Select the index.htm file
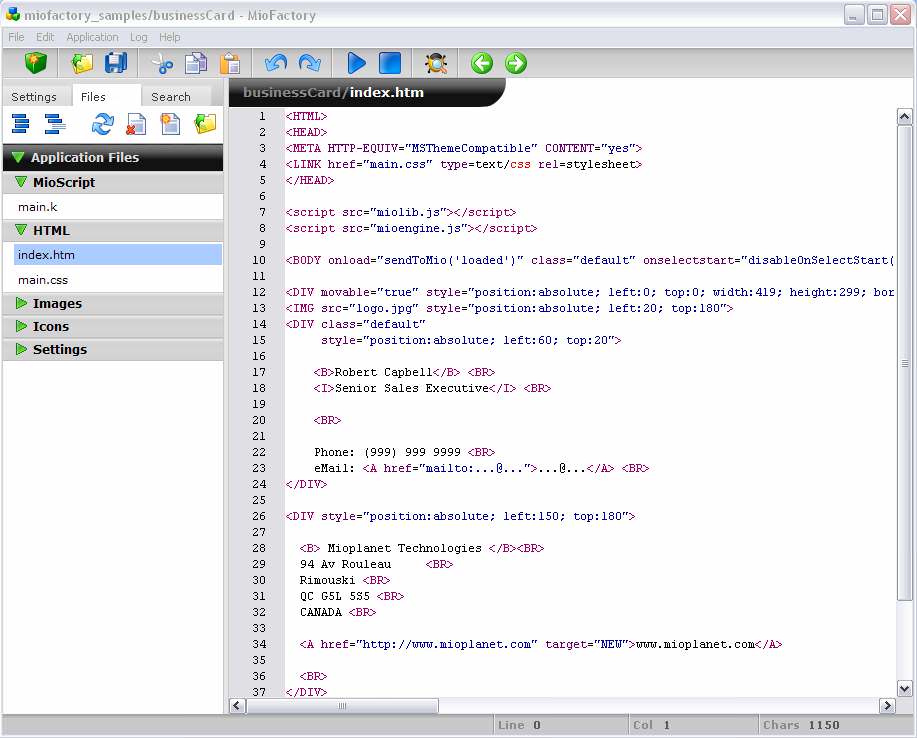The image size is (917, 738). click(118, 255)
